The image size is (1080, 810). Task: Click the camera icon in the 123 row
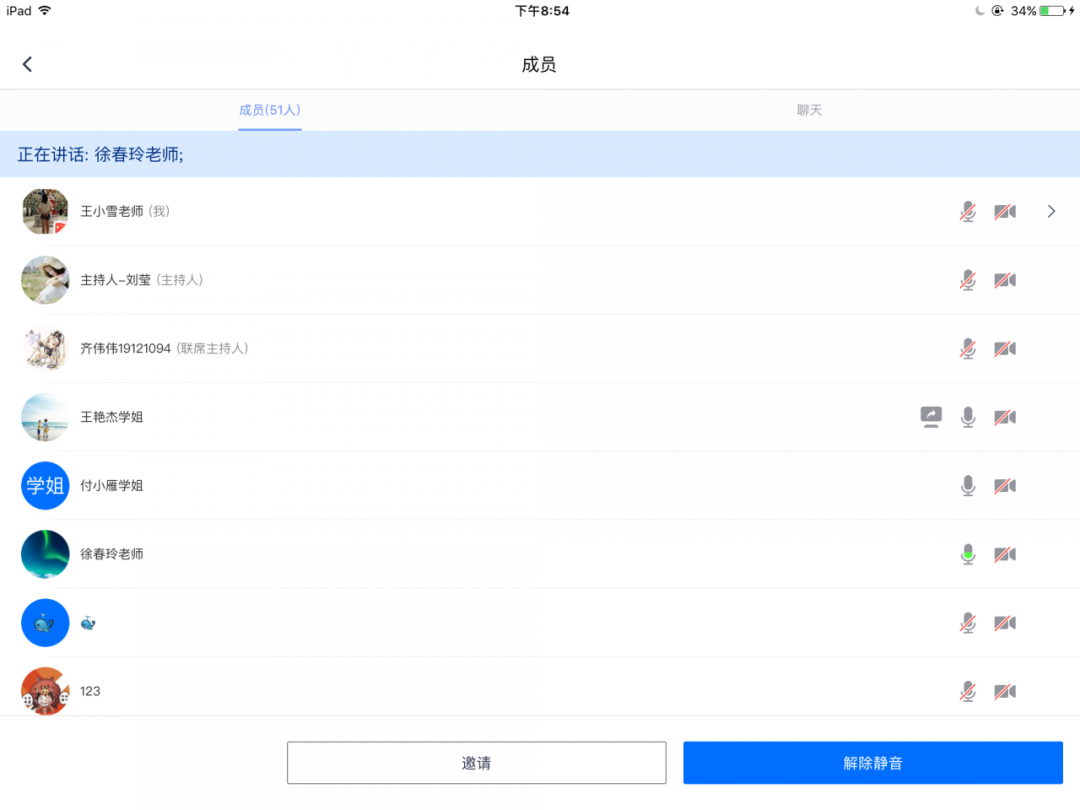pos(1004,691)
